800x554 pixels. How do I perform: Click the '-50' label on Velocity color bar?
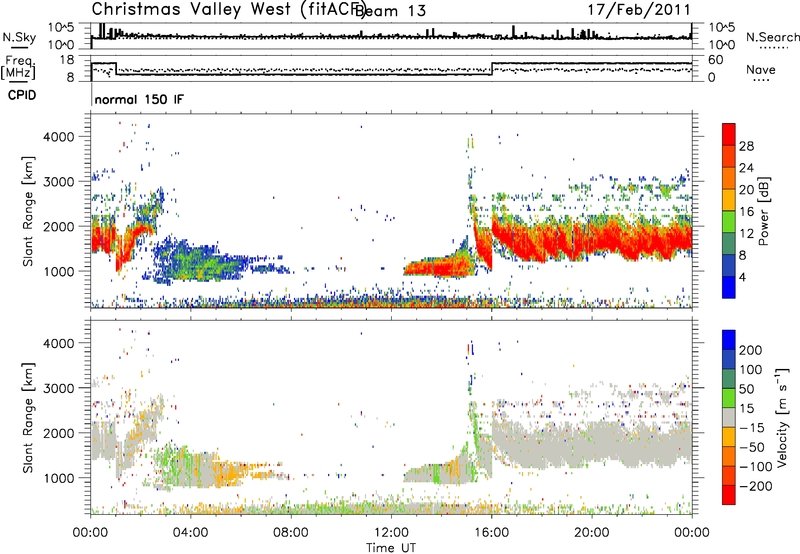pos(752,447)
